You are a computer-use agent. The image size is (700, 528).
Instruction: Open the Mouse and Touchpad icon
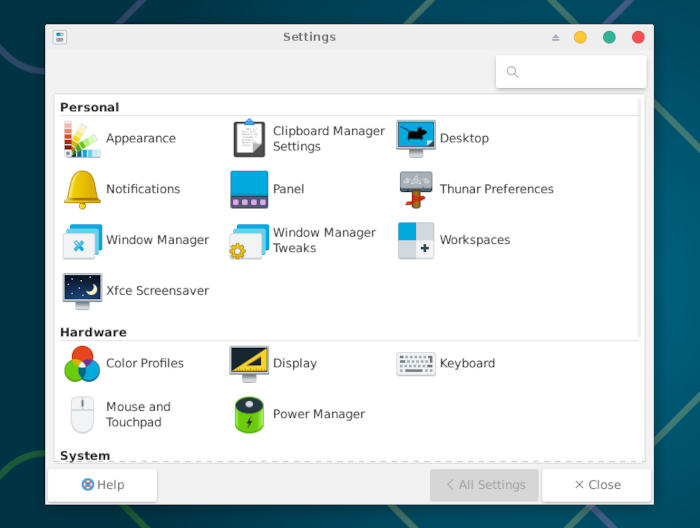[82, 415]
